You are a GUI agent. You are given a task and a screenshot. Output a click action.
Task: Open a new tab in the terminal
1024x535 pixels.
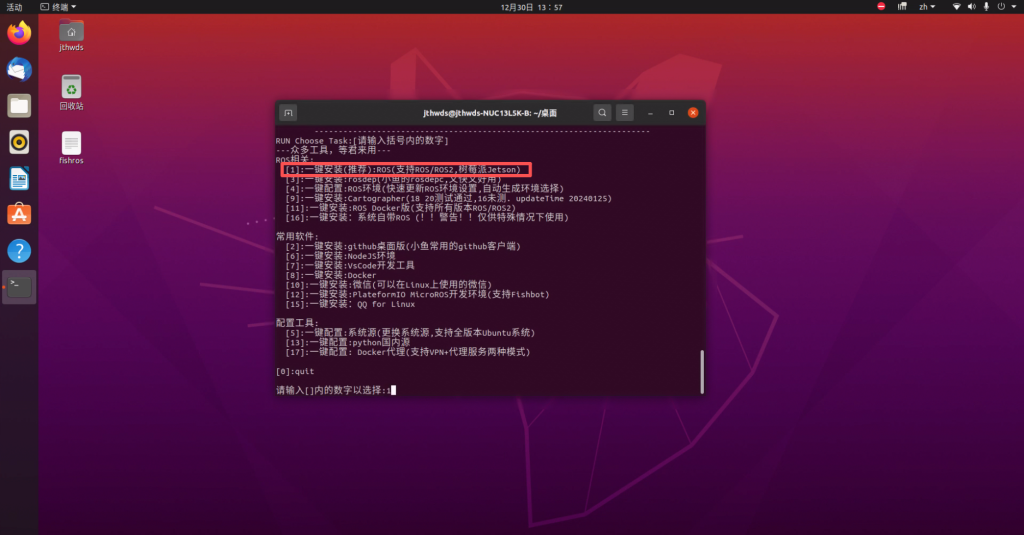(x=288, y=113)
